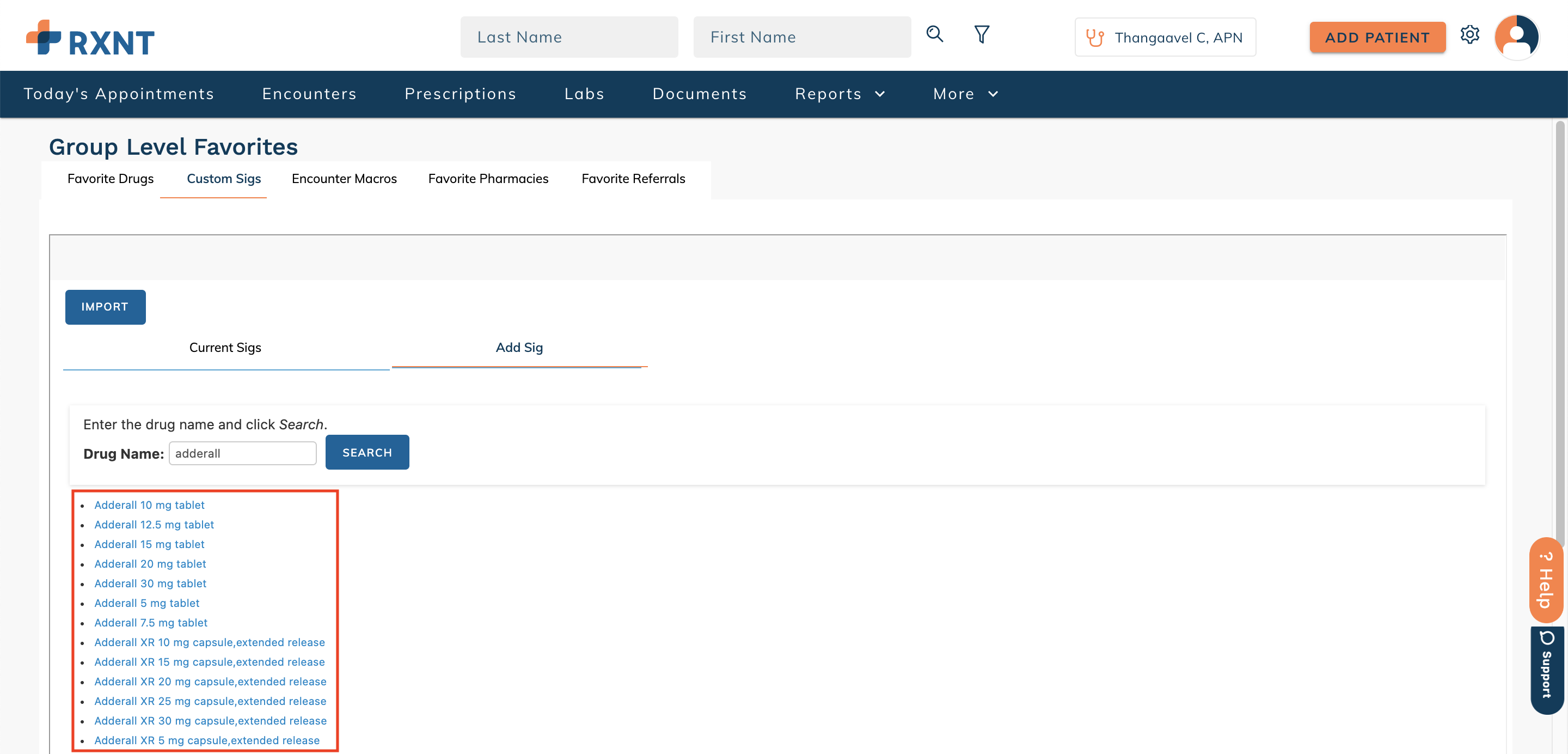1568x754 pixels.
Task: Click the patient search magnifier icon
Action: pos(934,35)
